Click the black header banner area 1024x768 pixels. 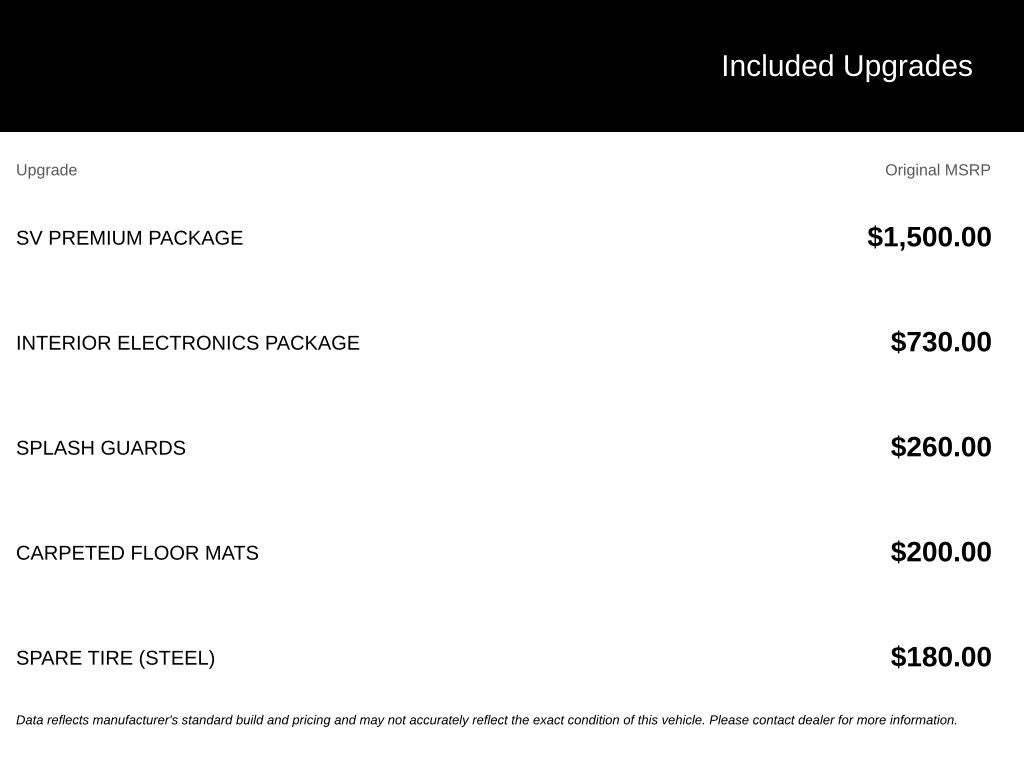click(x=512, y=66)
